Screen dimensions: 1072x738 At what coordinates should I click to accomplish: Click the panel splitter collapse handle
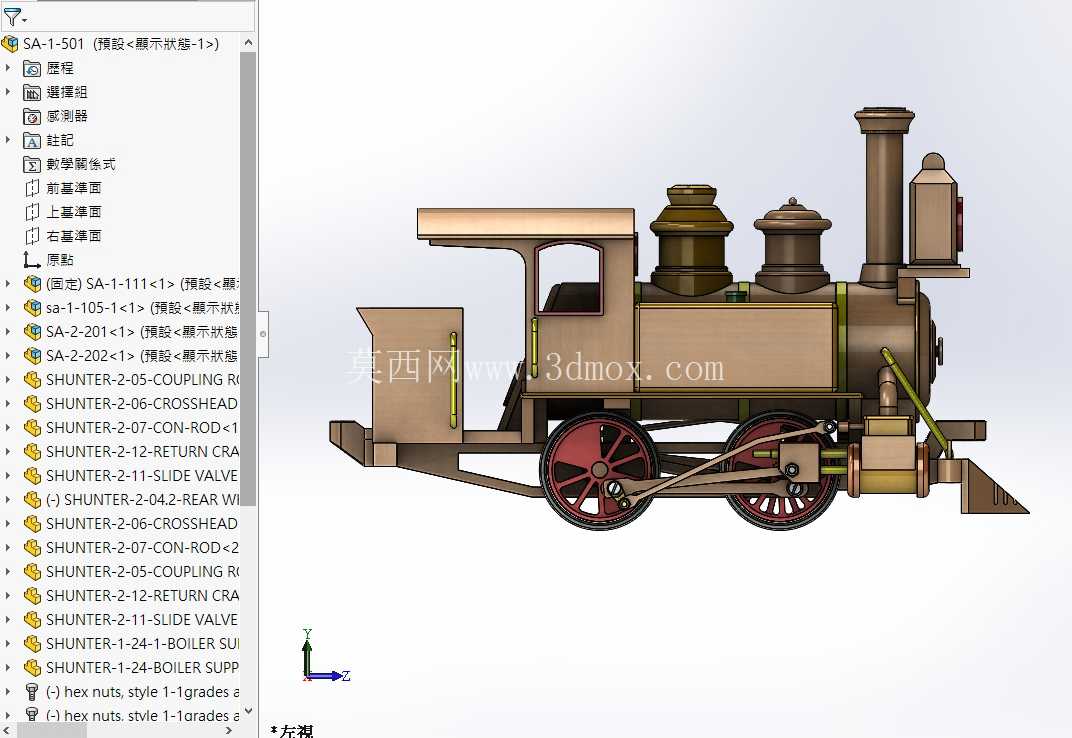tap(263, 334)
